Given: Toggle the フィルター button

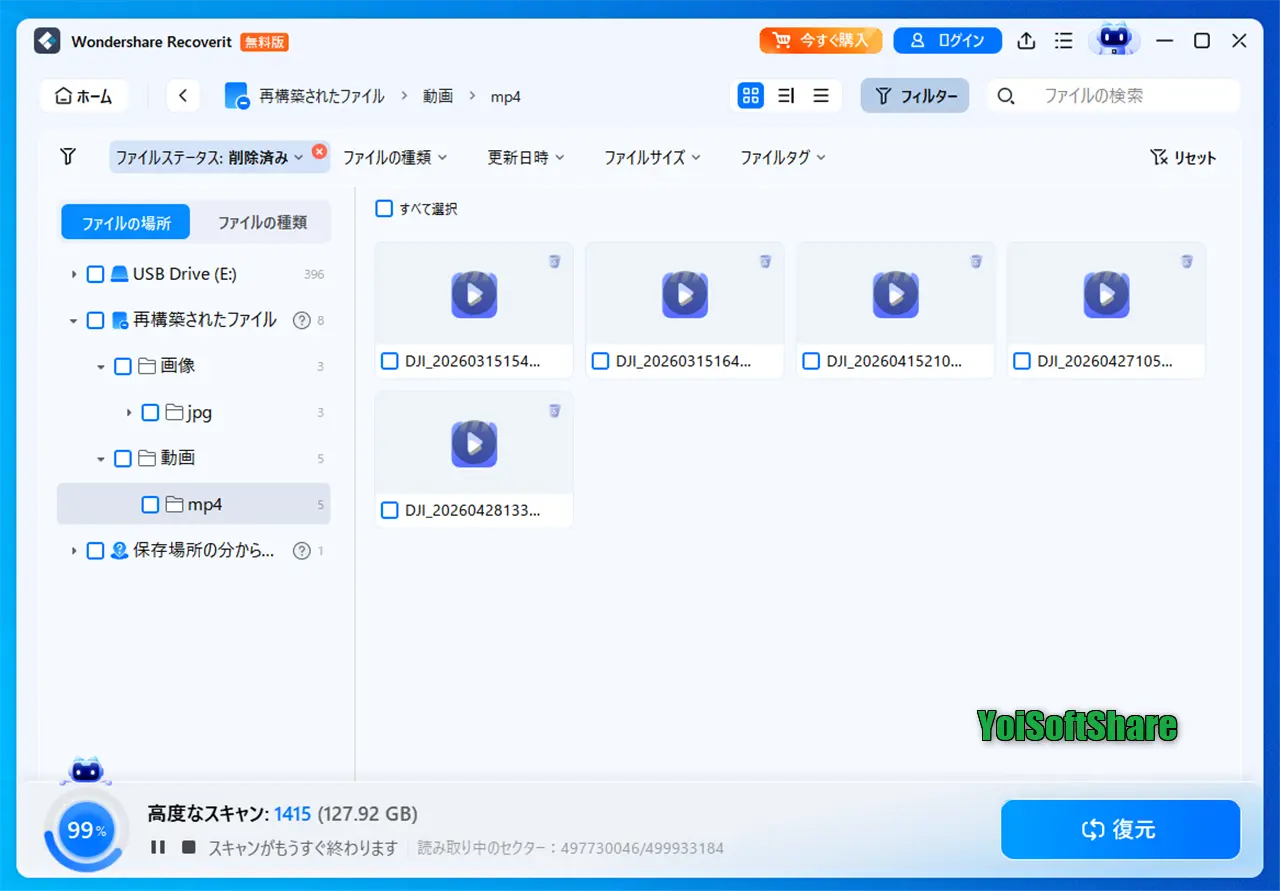Looking at the screenshot, I should coord(915,96).
